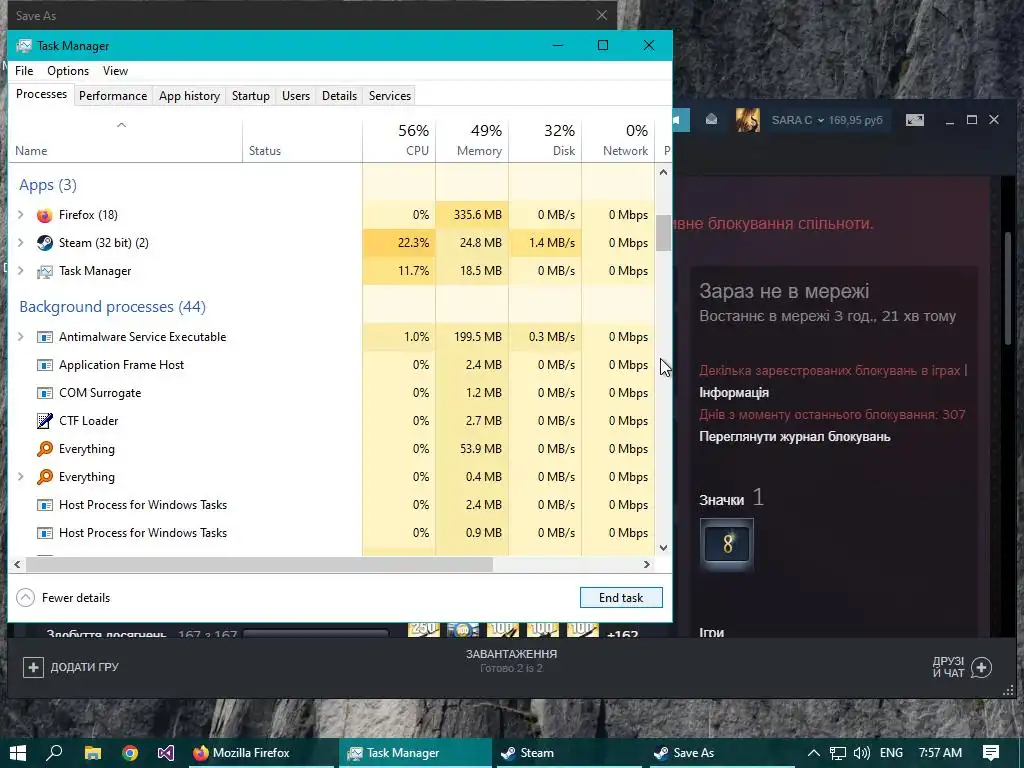Viewport: 1024px width, 768px height.
Task: Click the sort arrow above Name column
Action: coord(121,125)
